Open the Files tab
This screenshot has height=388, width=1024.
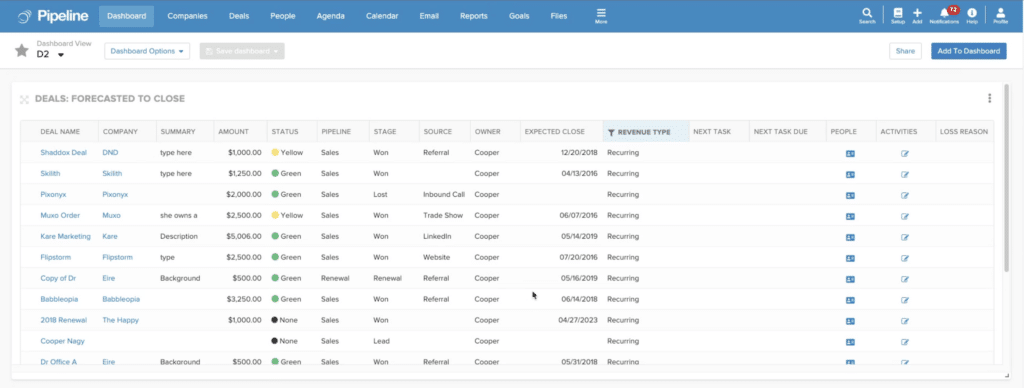click(559, 16)
